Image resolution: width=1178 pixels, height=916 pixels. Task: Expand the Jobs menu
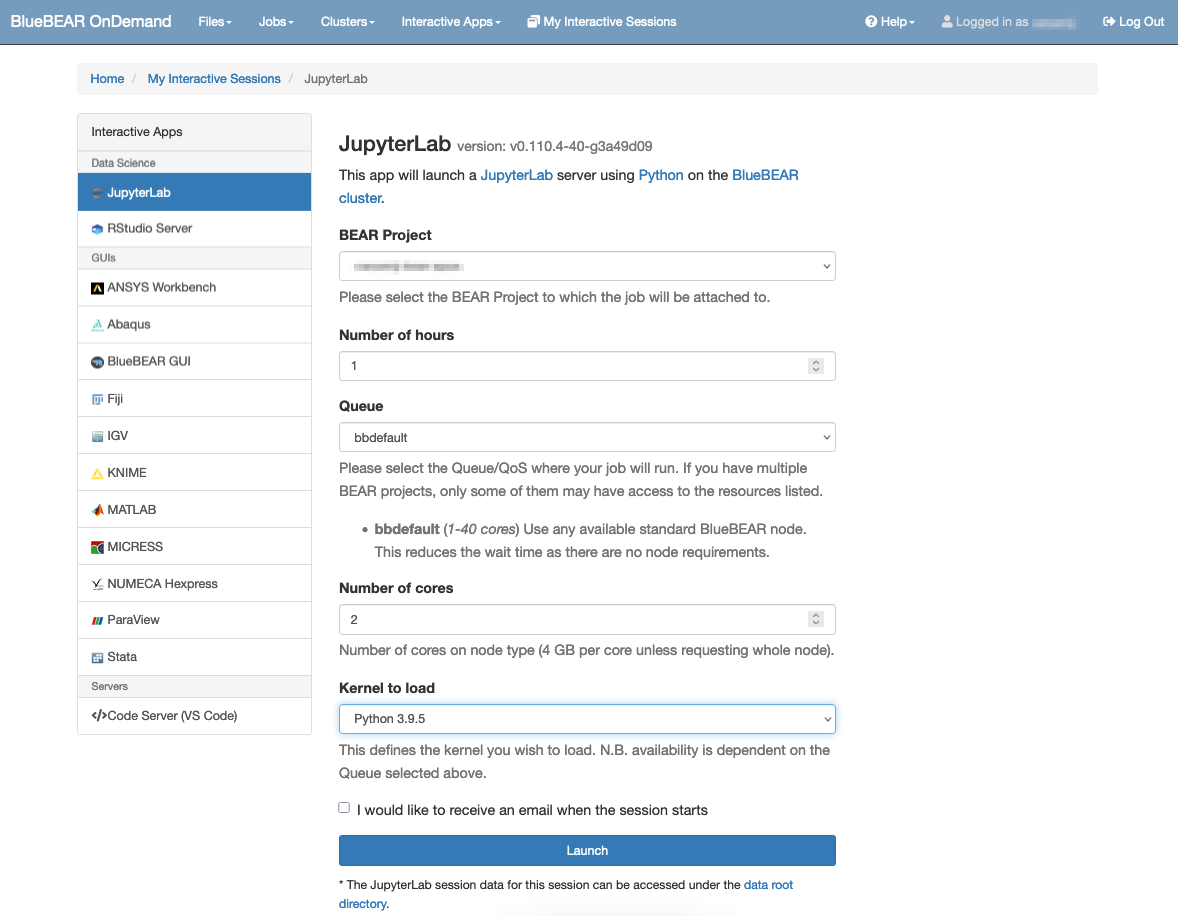[x=276, y=22]
